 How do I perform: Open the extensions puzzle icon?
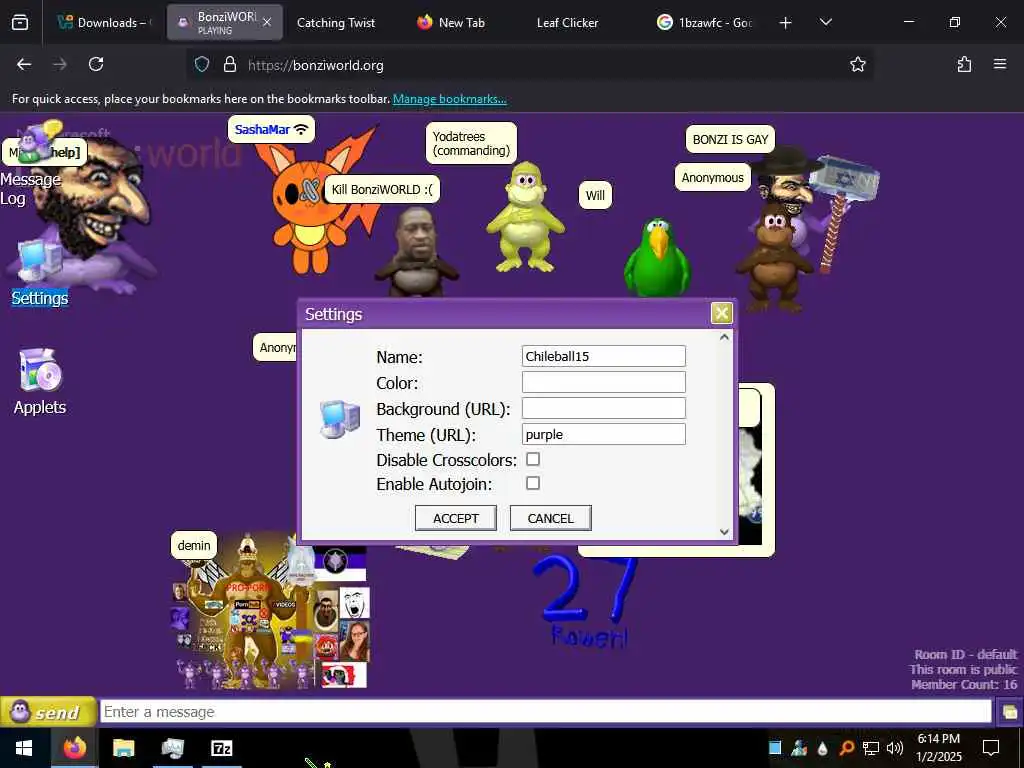964,64
